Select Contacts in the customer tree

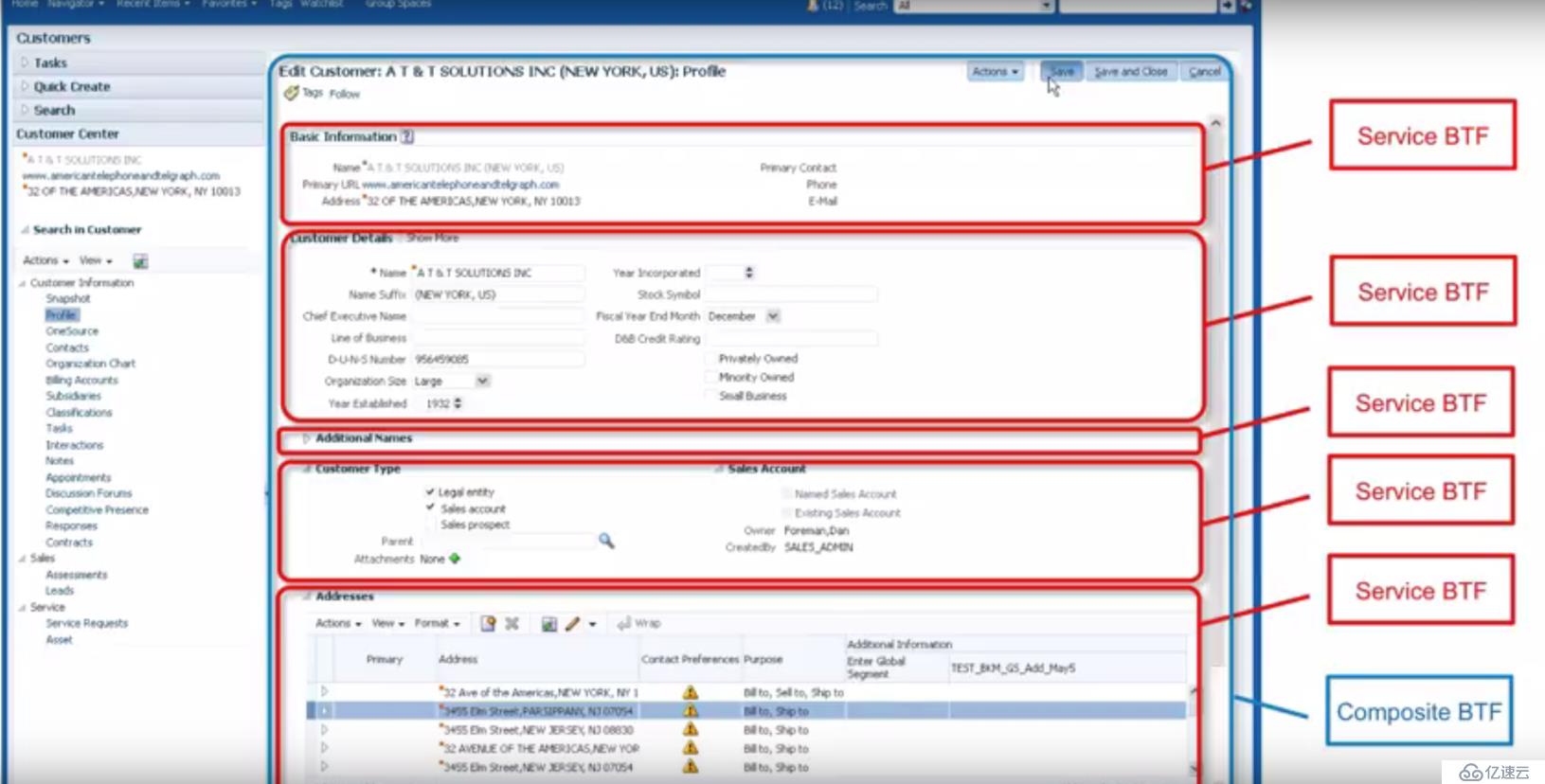pos(67,347)
